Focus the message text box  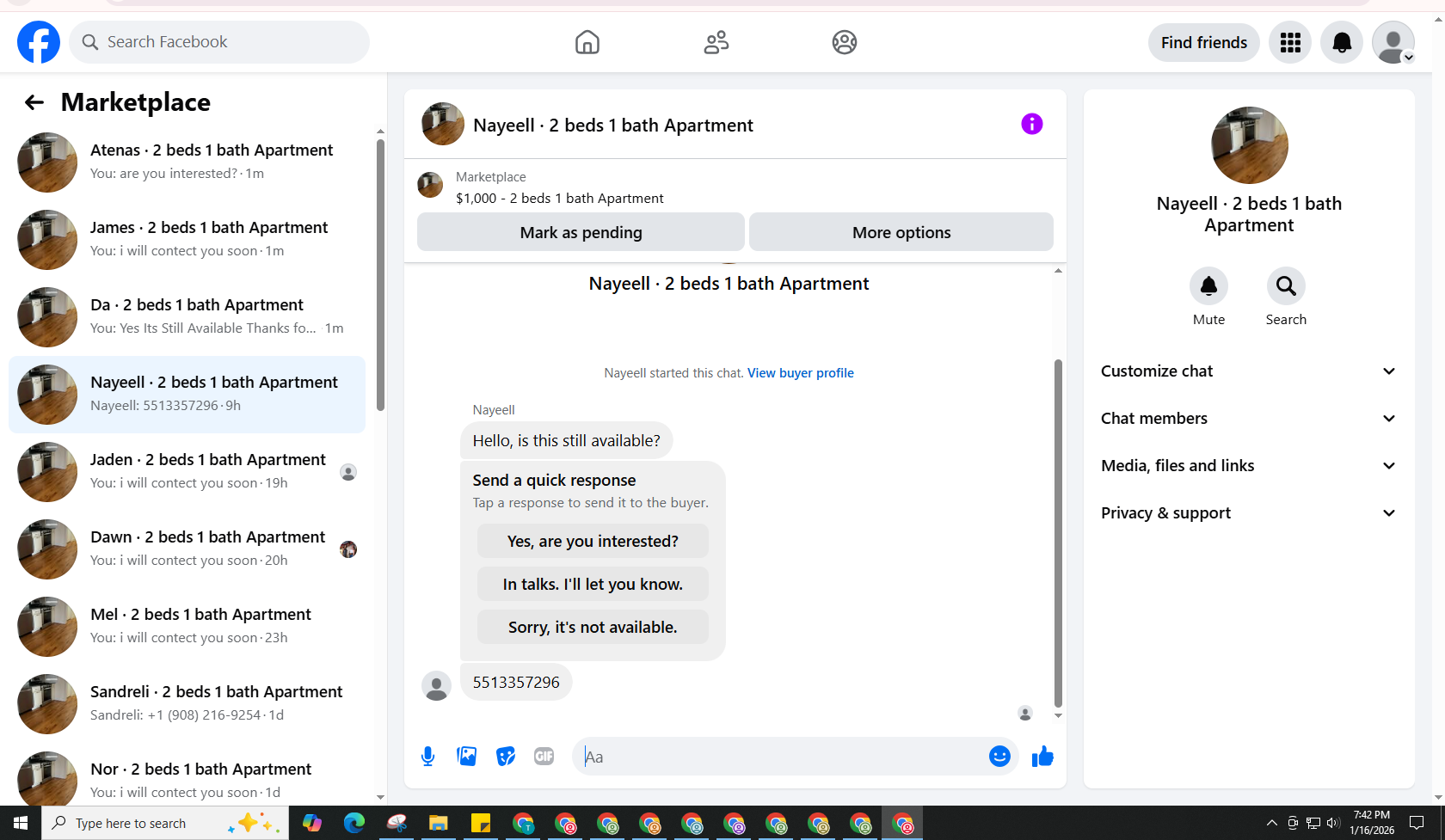[x=783, y=757]
